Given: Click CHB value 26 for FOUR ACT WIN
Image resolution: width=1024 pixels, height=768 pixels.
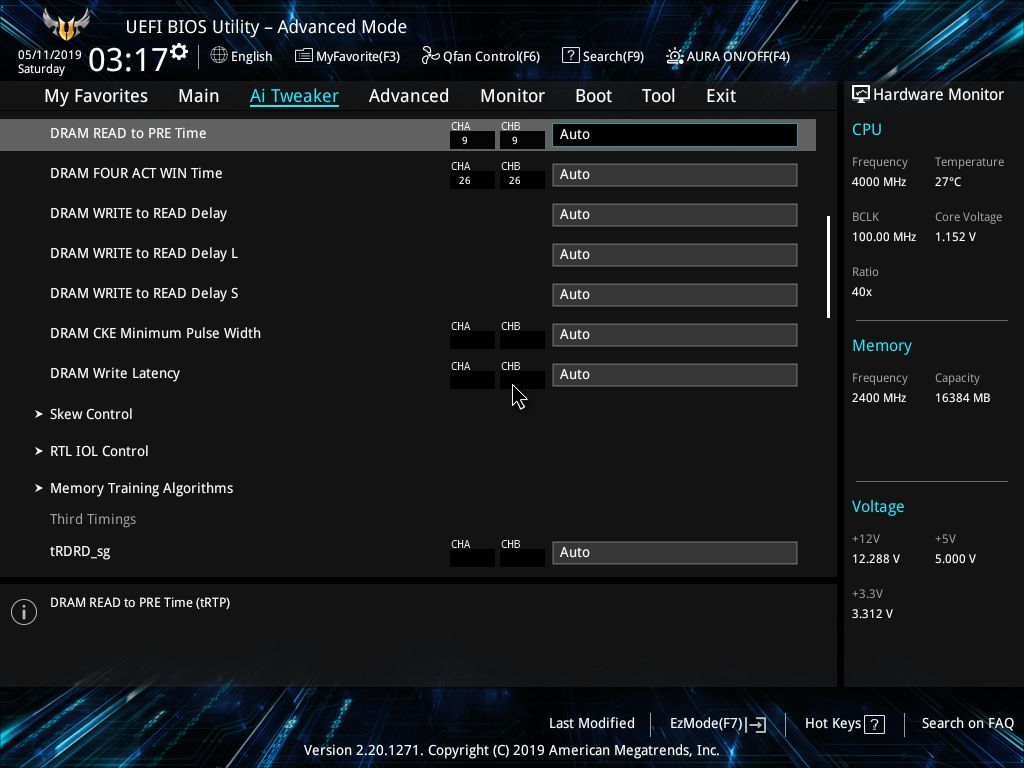Looking at the screenshot, I should [522, 180].
